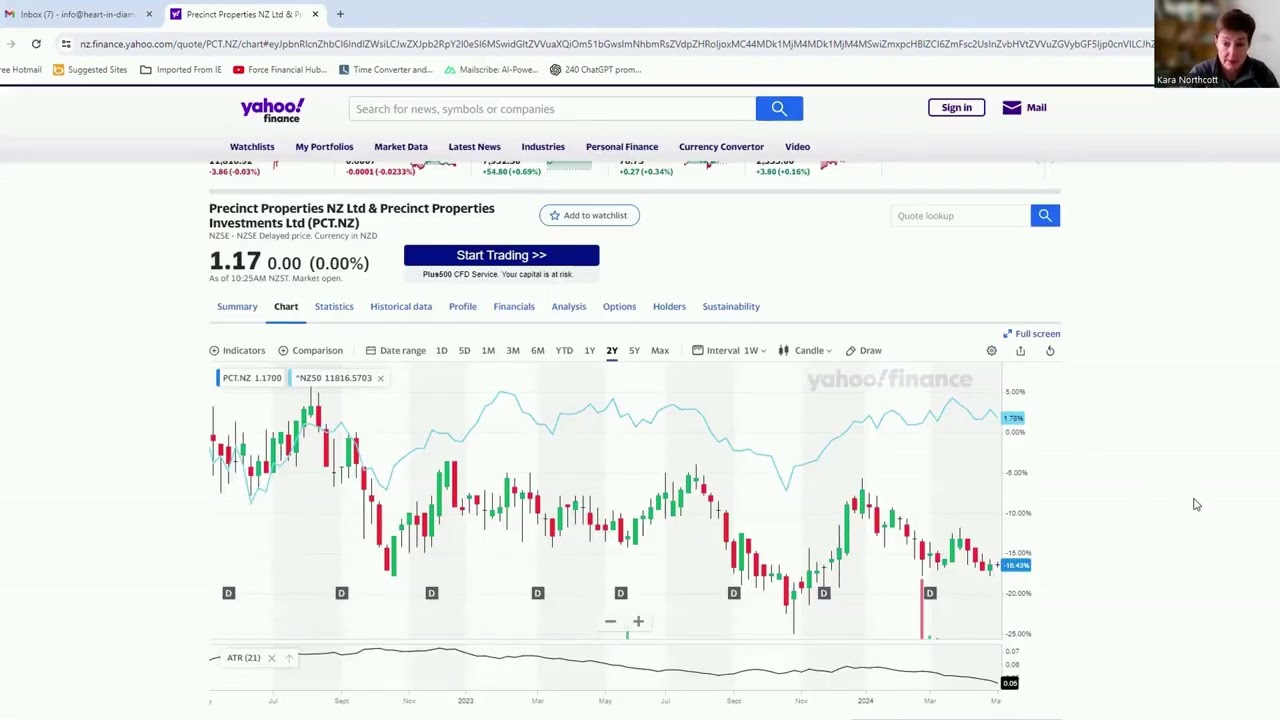Select the YTD range

point(564,351)
